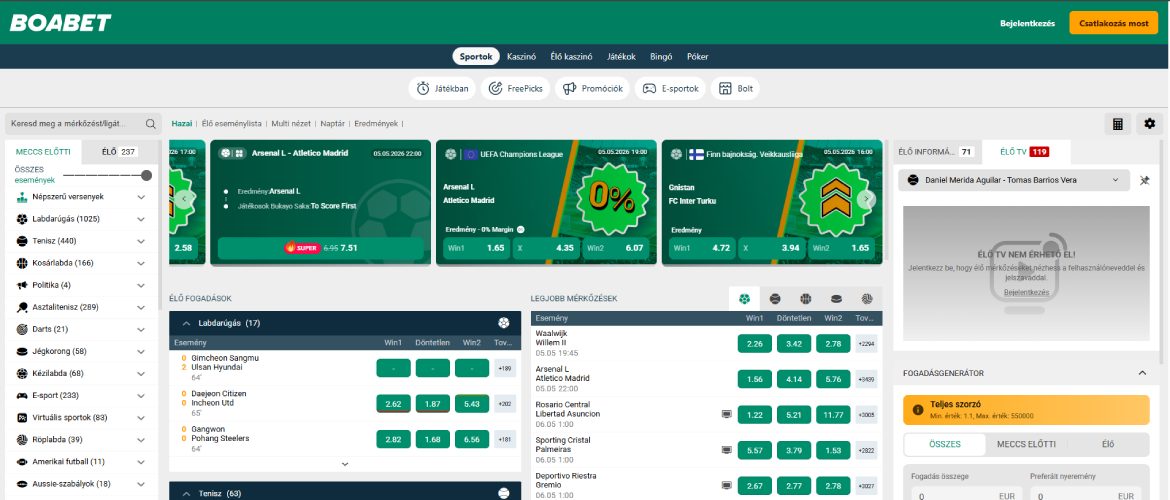This screenshot has width=1170, height=500.
Task: Switch to the Élő kaszinó tab
Action: 571,57
